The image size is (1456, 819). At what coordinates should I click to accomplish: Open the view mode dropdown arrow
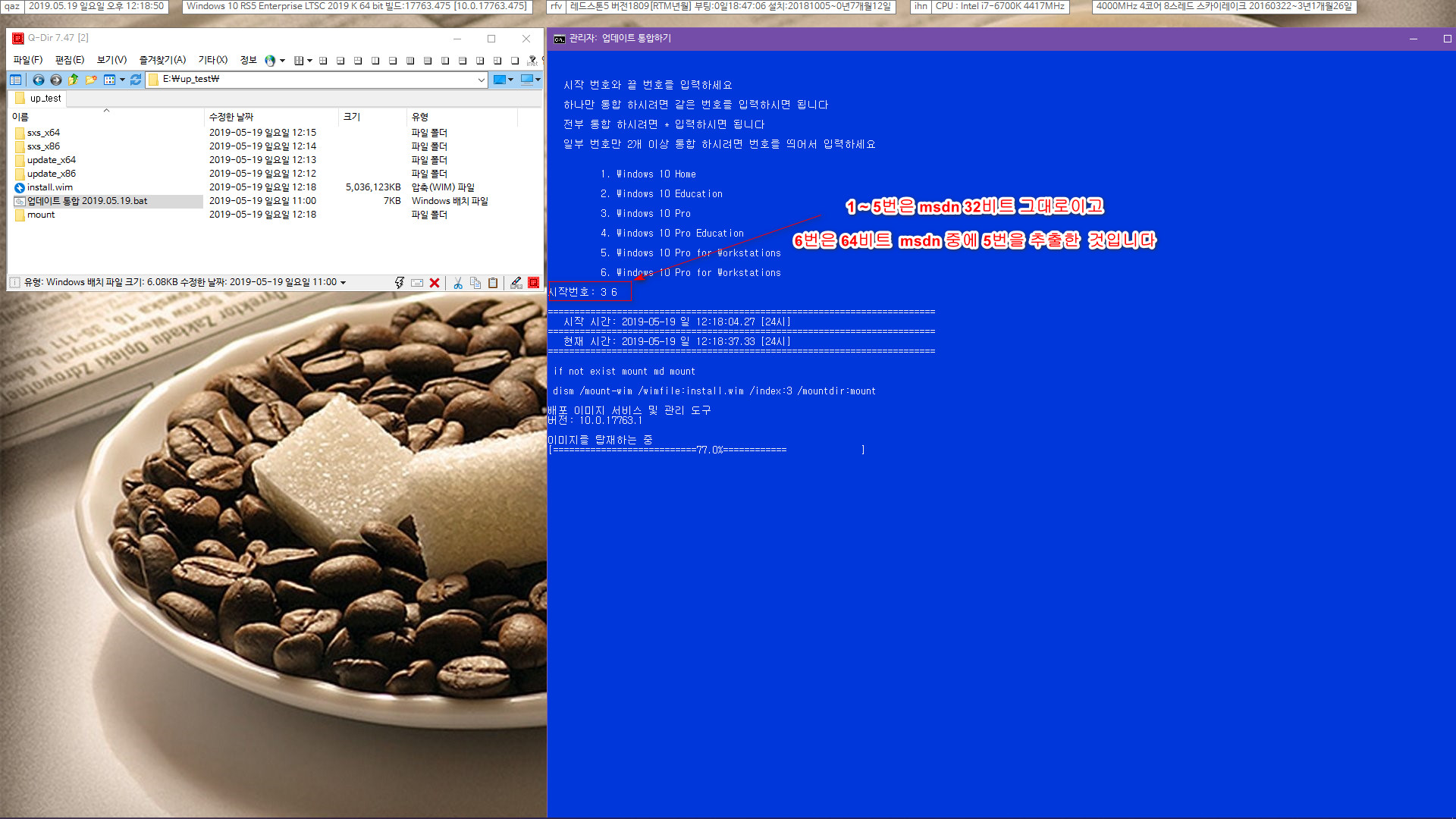pyautogui.click(x=122, y=80)
